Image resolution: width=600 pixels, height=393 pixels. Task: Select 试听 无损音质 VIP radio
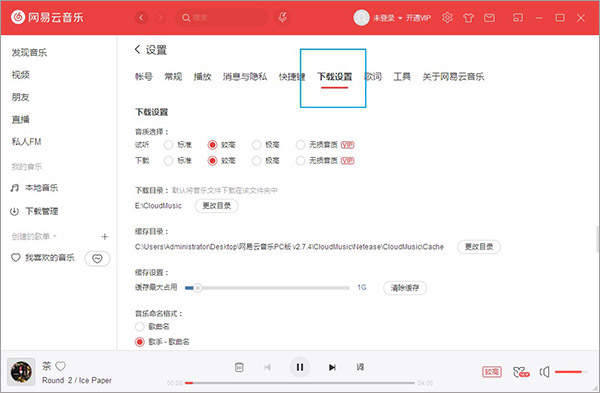tap(300, 145)
